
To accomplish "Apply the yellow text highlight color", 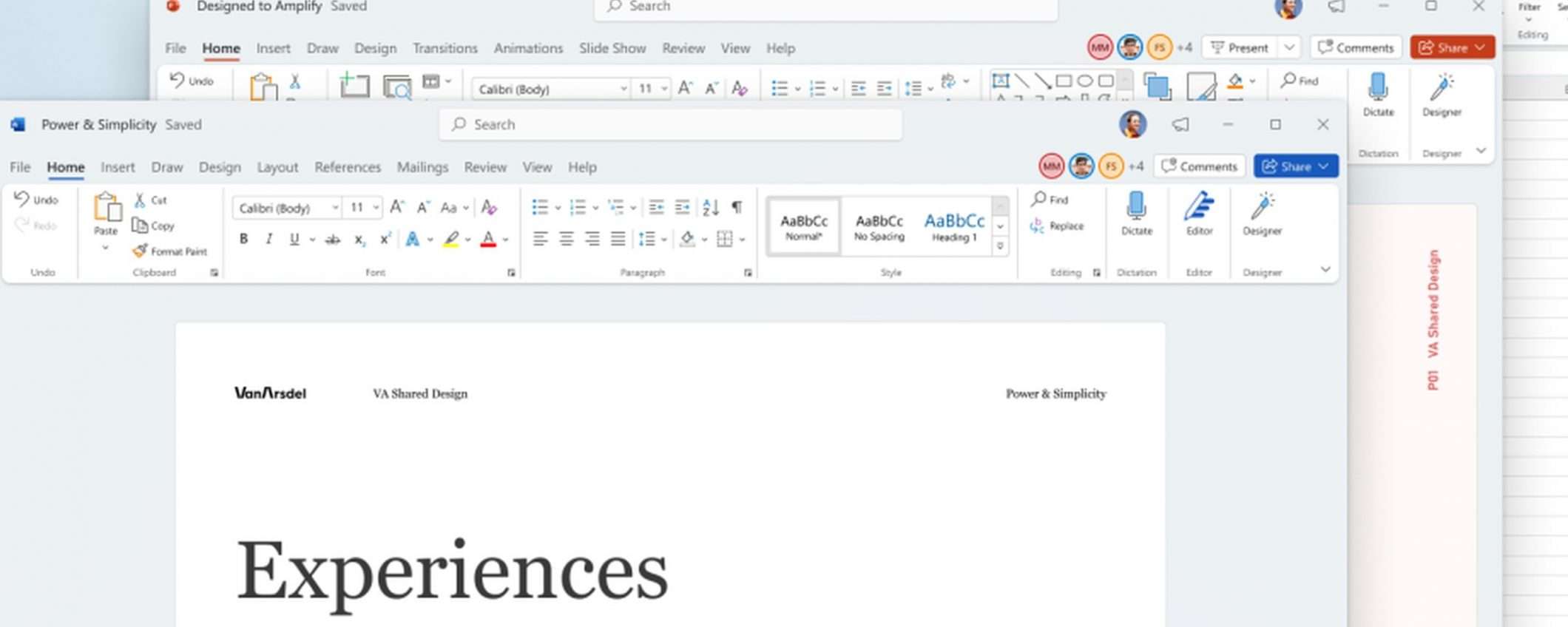I will tap(450, 239).
